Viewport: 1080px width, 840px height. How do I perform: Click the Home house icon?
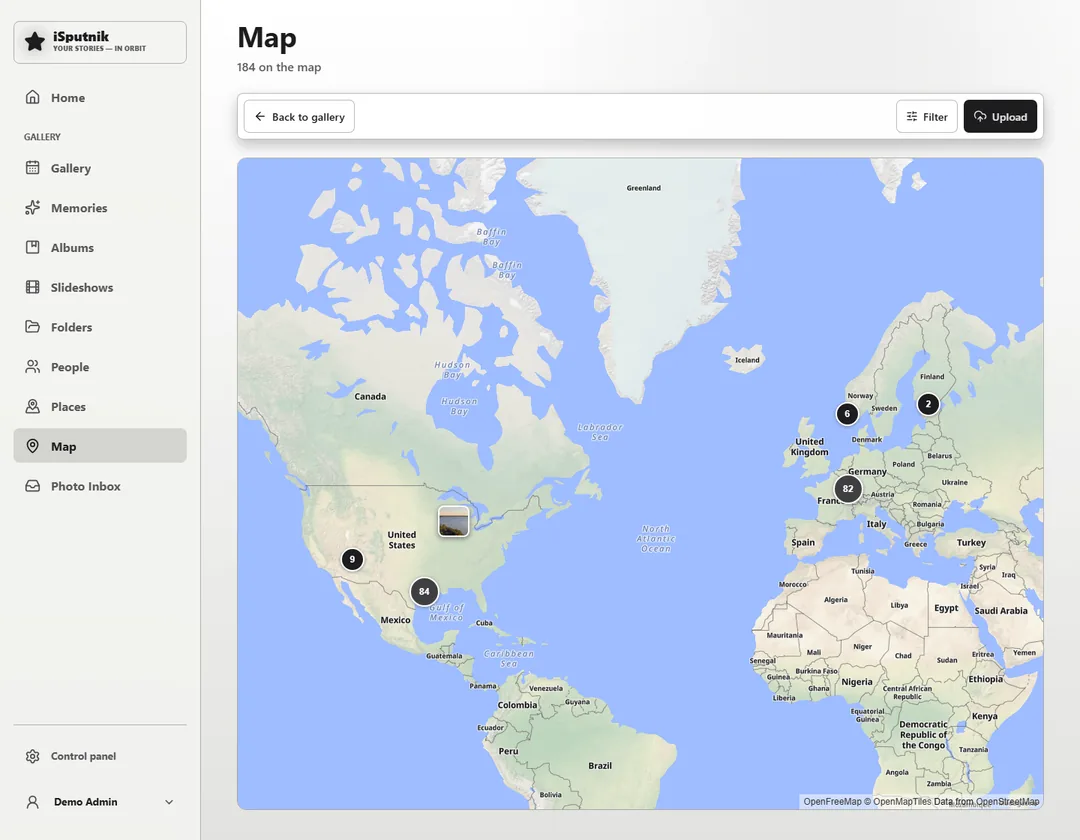tap(32, 97)
